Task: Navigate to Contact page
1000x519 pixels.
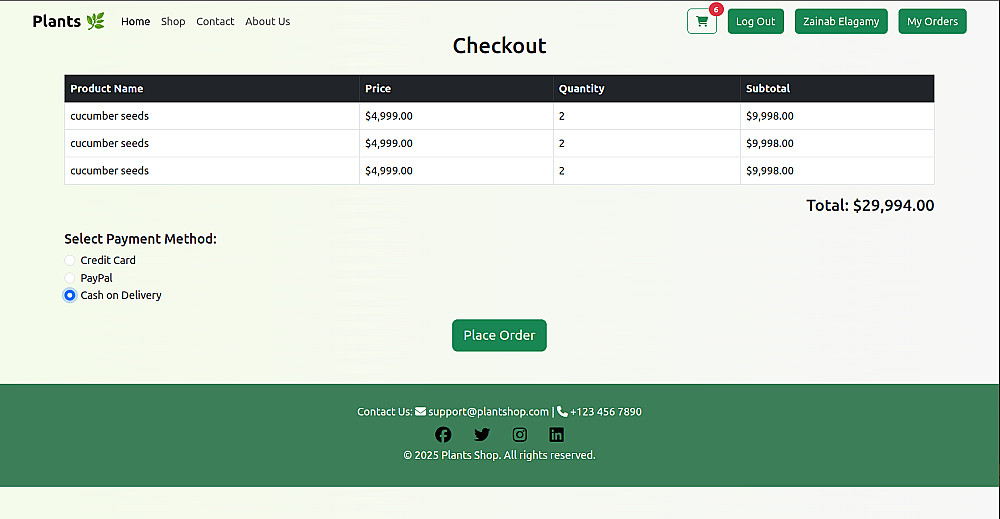Action: coord(215,21)
